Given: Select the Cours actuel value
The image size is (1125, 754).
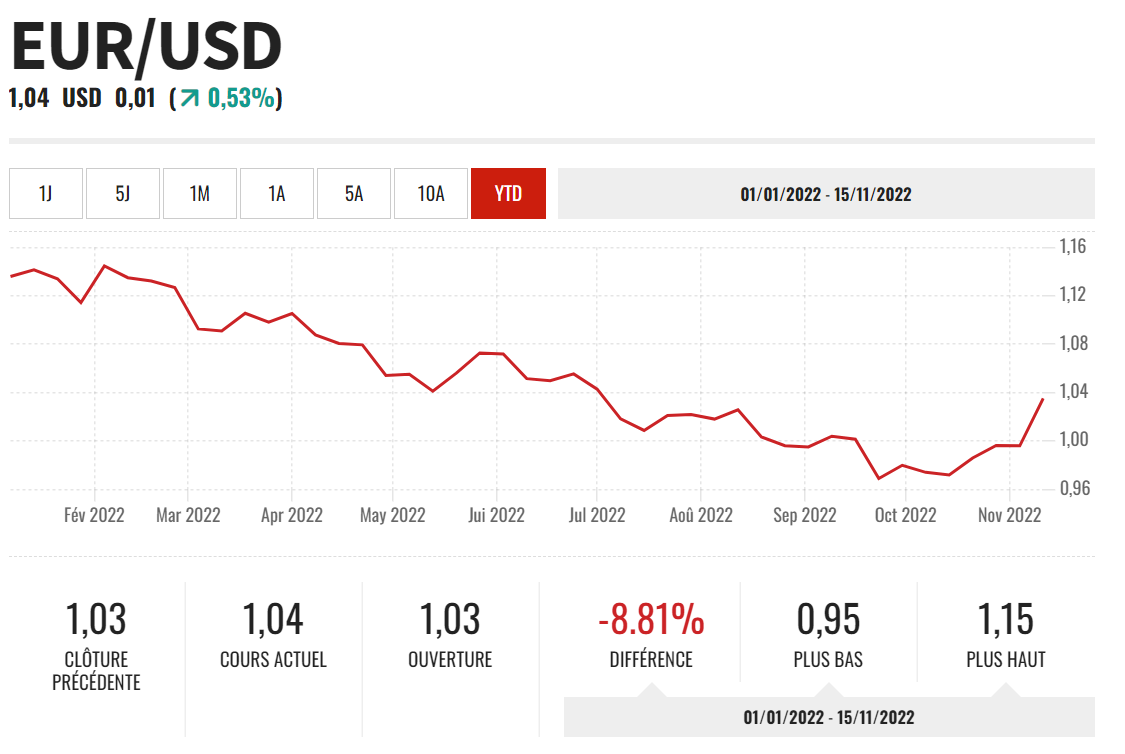Looking at the screenshot, I should (x=273, y=620).
